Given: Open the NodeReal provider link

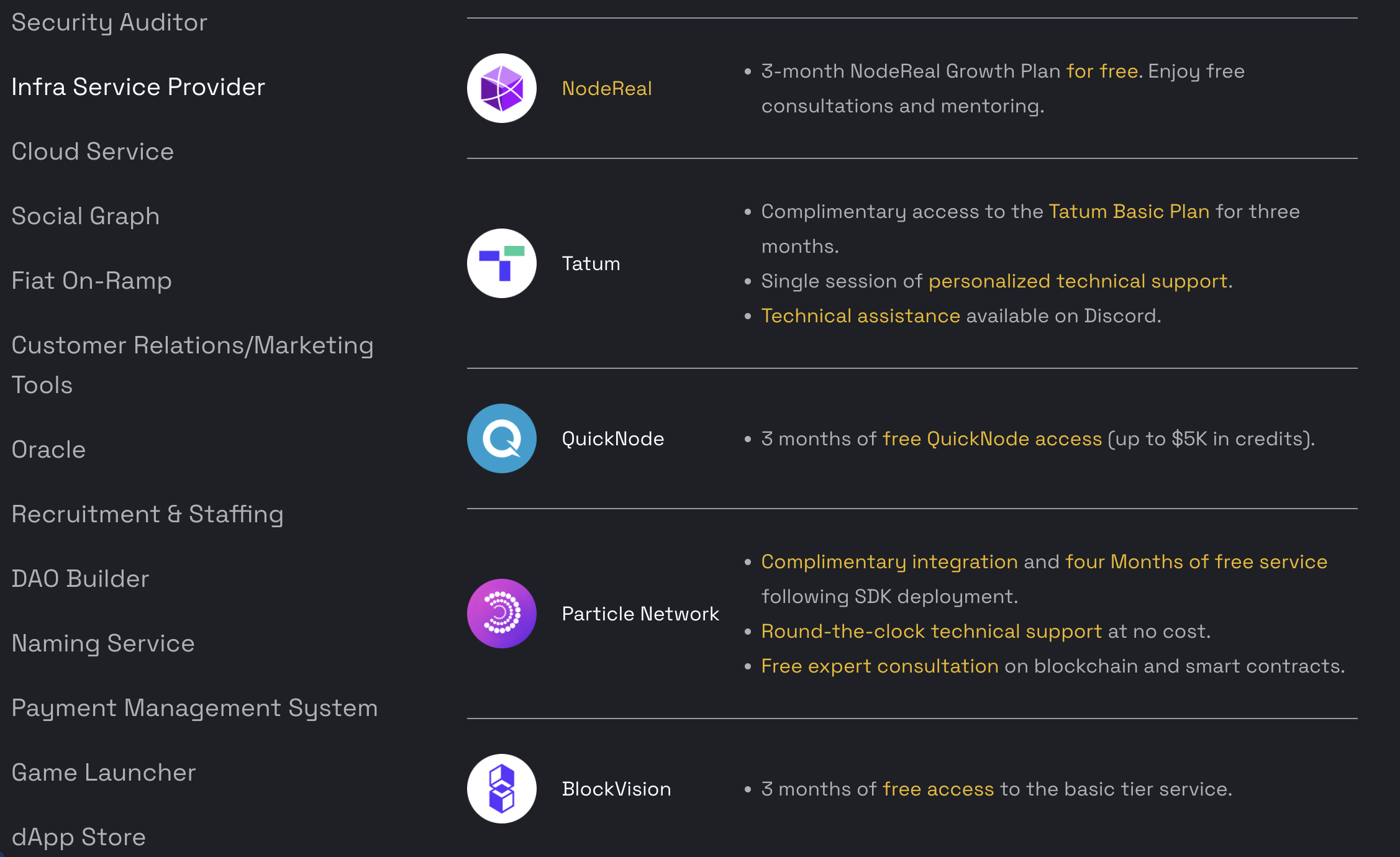Looking at the screenshot, I should coord(607,88).
